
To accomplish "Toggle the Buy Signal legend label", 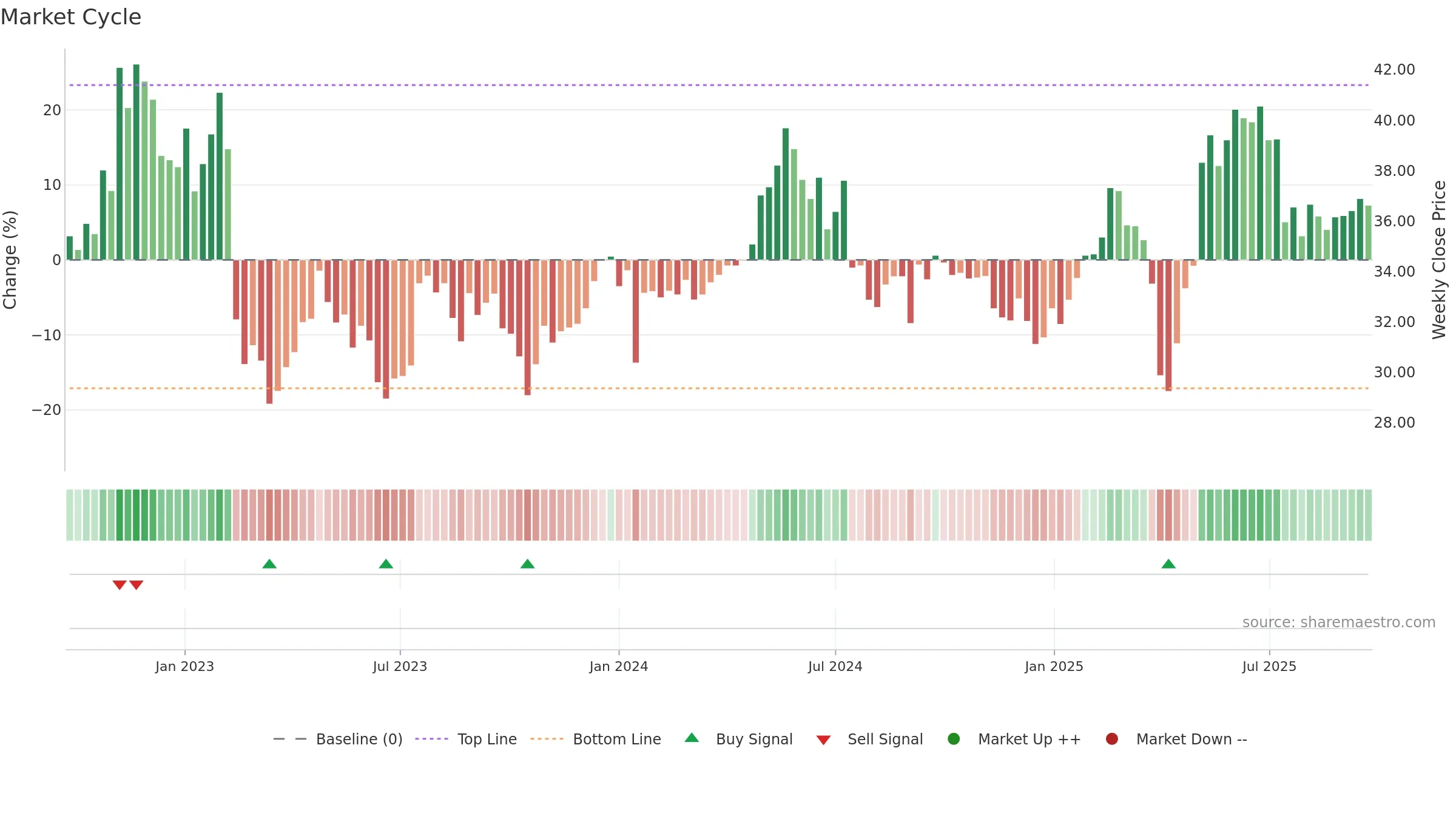I will tap(754, 739).
